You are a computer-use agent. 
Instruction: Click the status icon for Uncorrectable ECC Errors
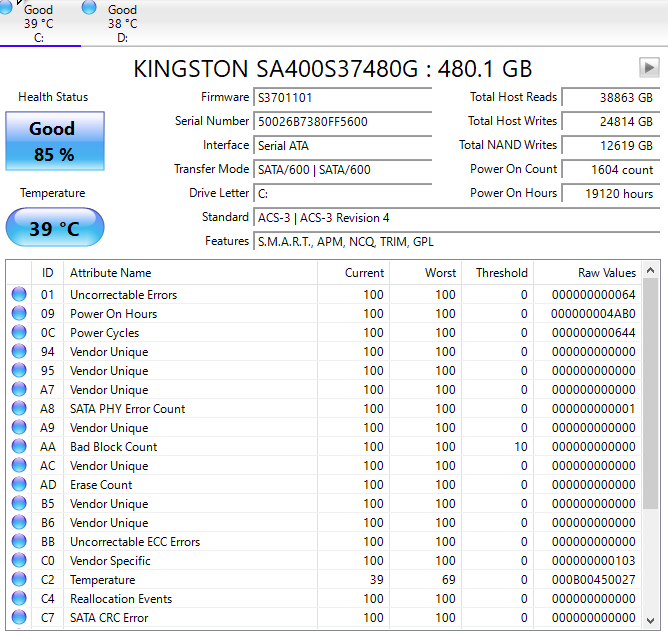pos(19,541)
